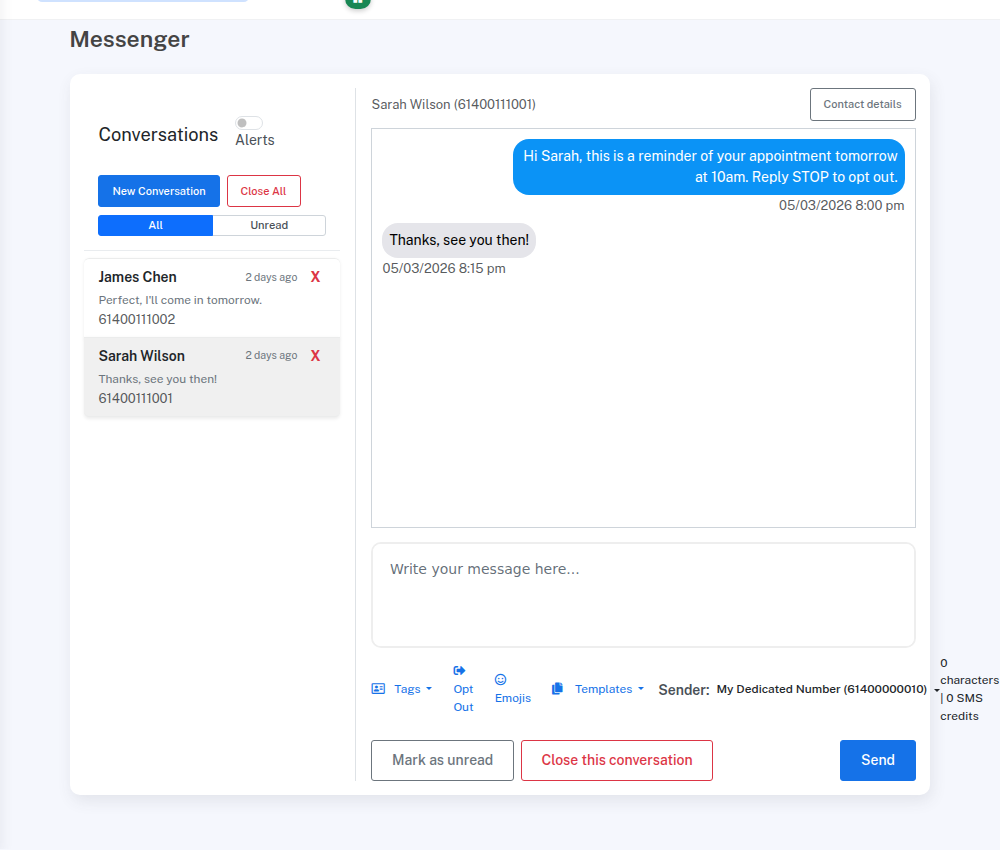Open James Chen conversation in list

180,298
